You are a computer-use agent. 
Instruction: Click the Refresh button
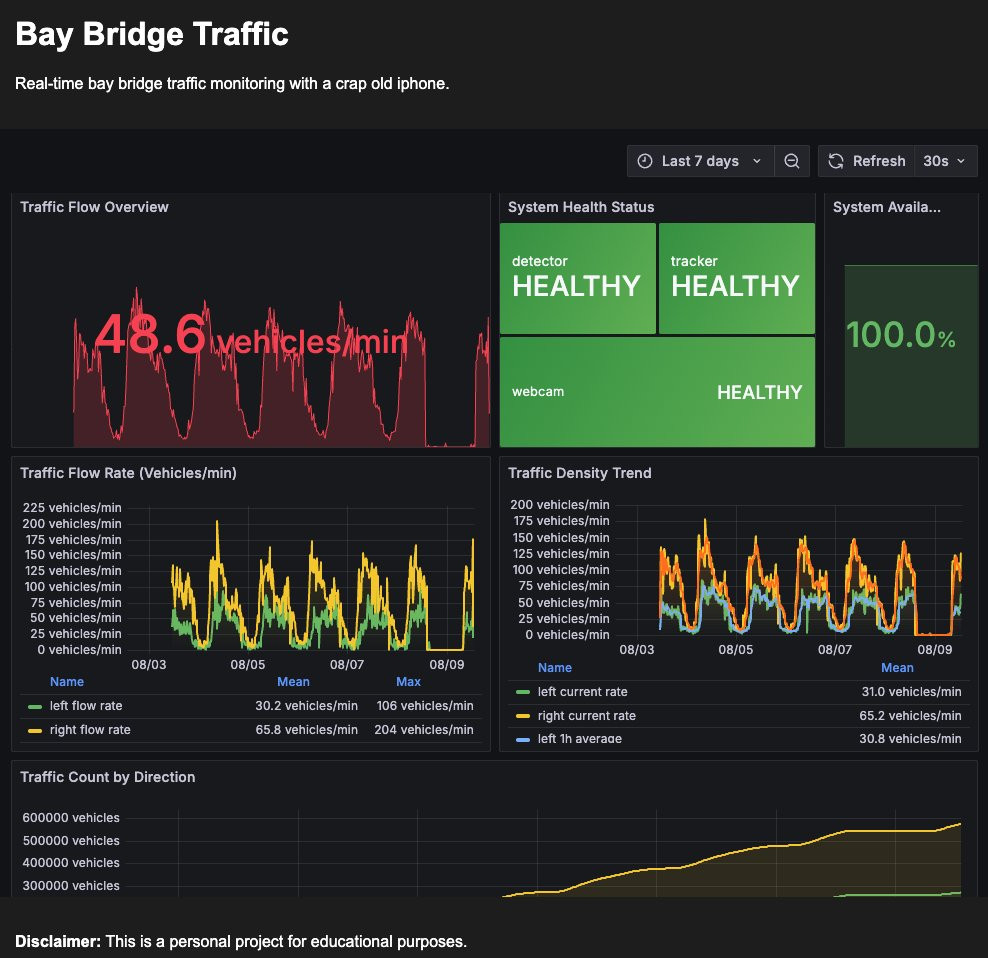[x=866, y=161]
